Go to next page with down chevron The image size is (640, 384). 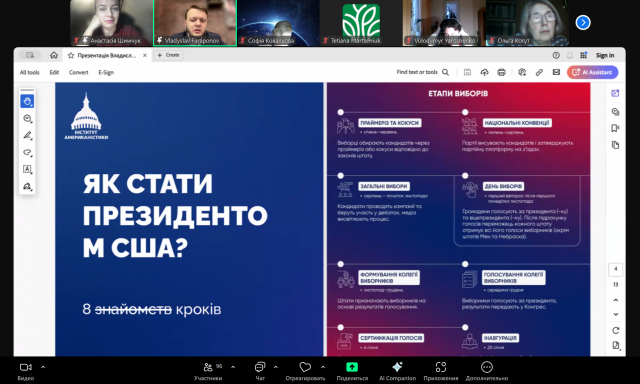616,314
